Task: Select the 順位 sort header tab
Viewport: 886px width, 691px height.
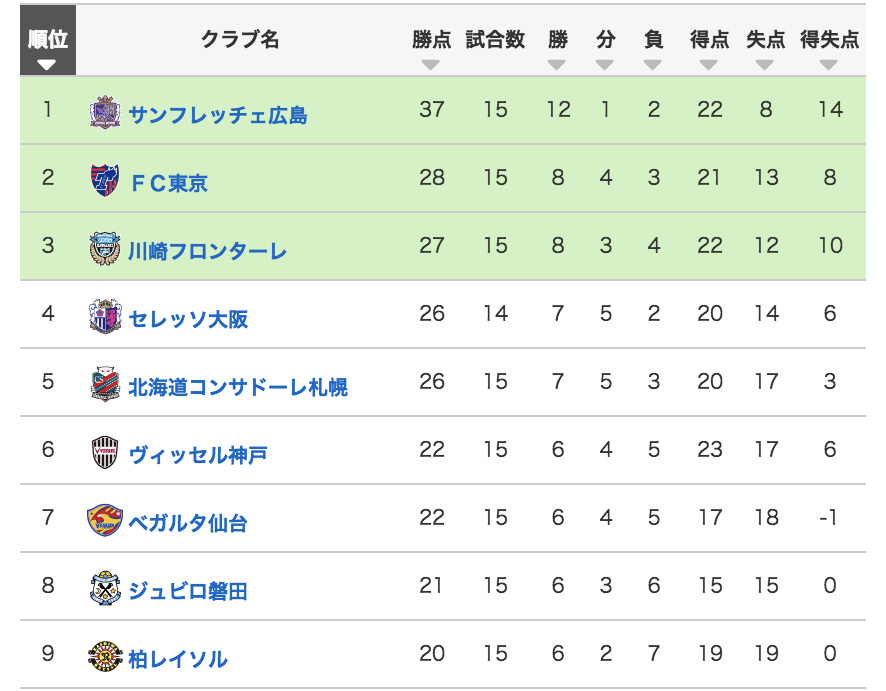Action: click(x=48, y=47)
